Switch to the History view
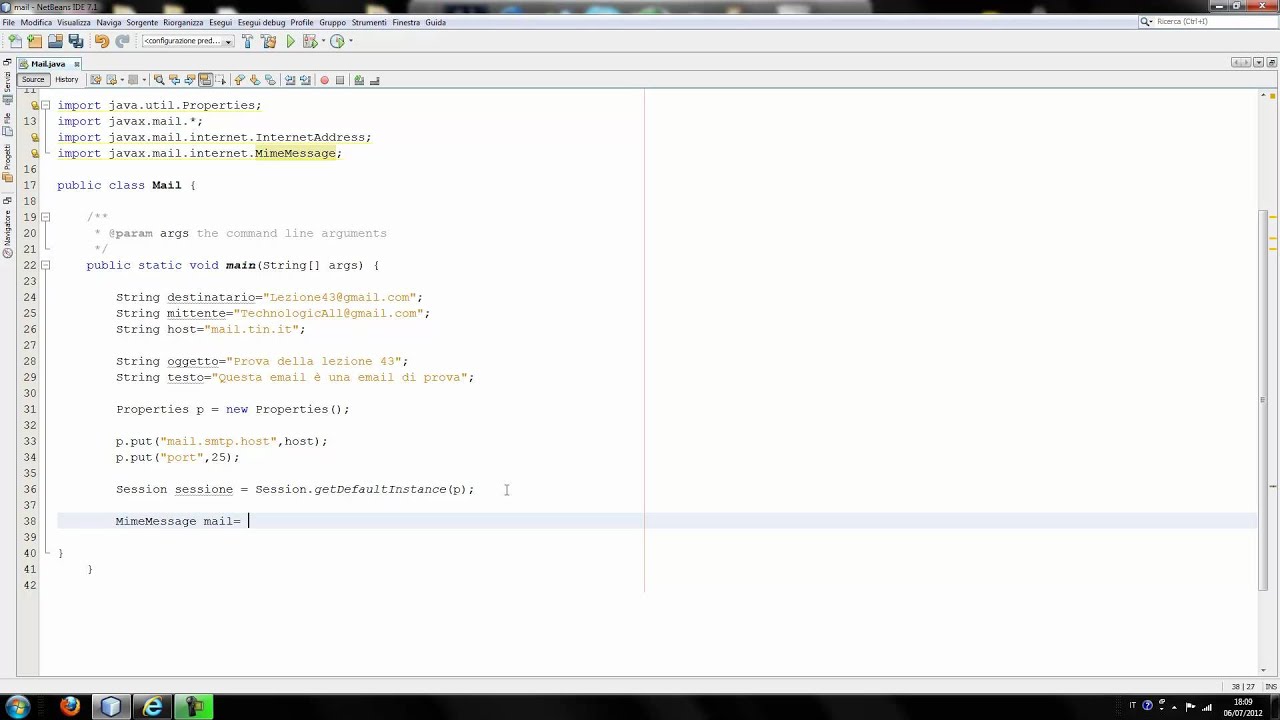 (x=67, y=80)
